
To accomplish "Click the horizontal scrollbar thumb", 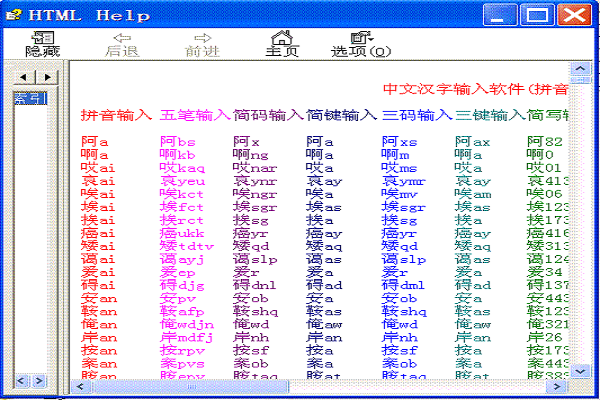I will (x=190, y=387).
